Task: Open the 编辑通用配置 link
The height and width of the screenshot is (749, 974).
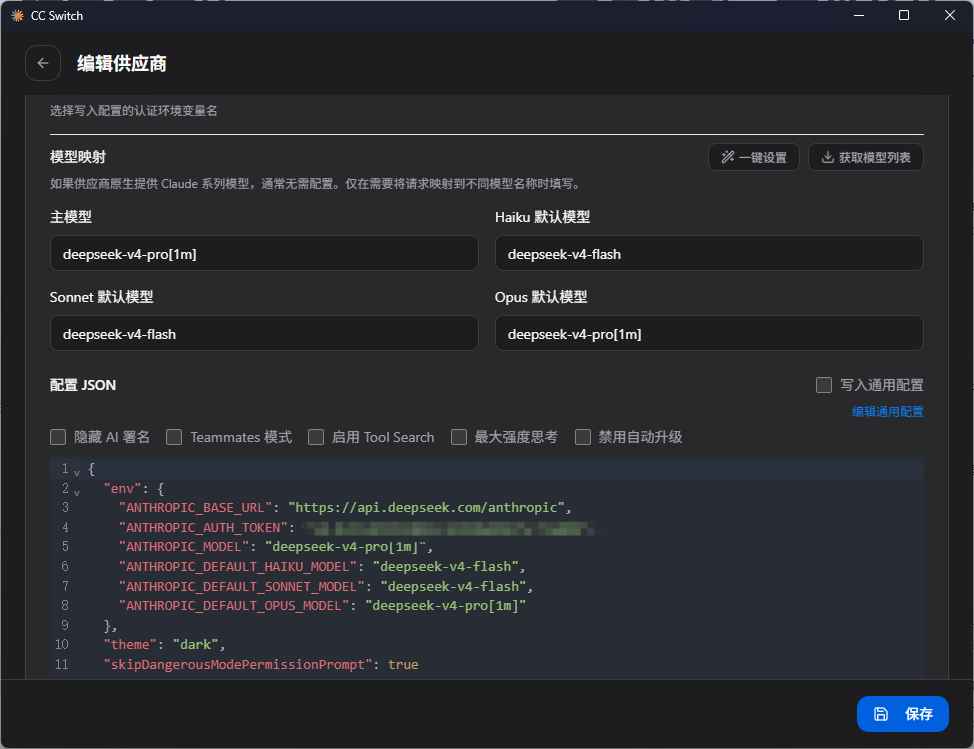Action: point(888,412)
